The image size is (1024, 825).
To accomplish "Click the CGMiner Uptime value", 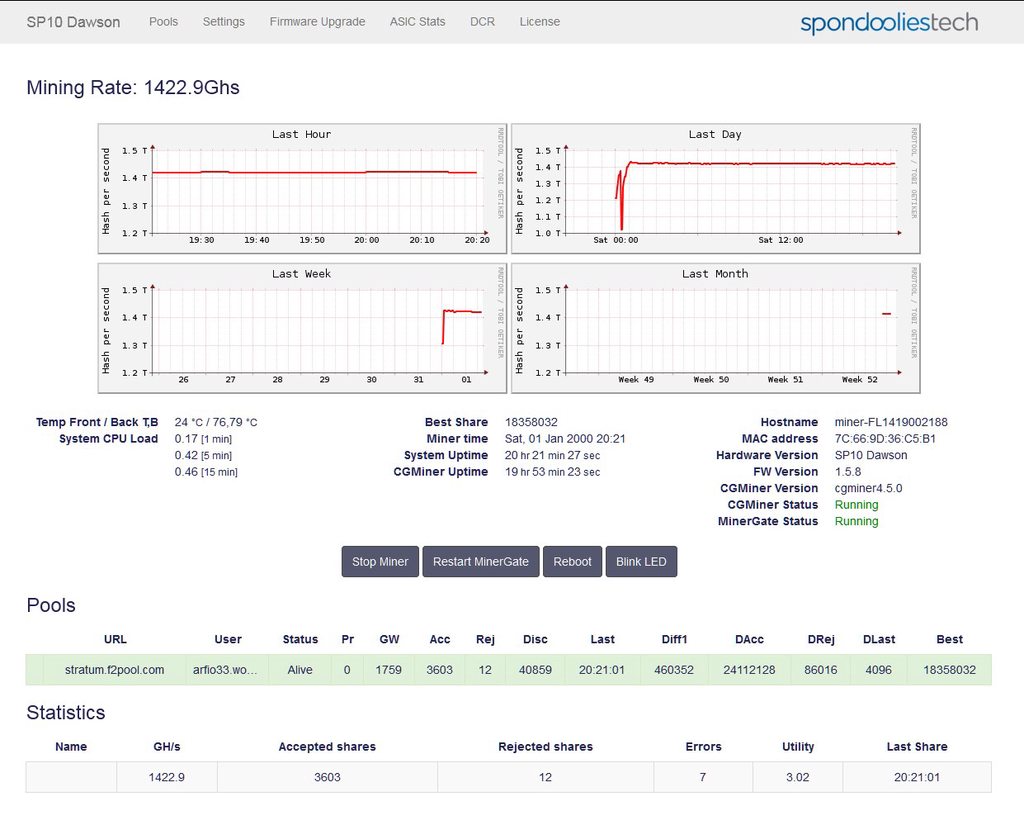I will [552, 472].
